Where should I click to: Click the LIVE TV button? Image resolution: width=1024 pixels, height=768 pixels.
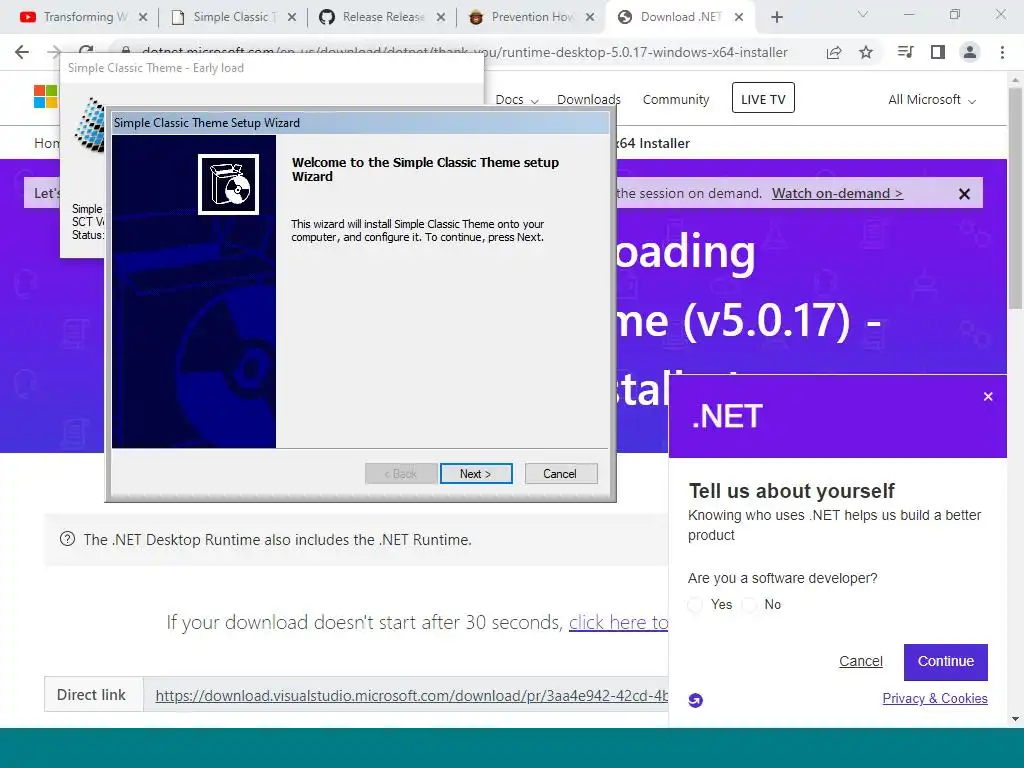pos(763,98)
